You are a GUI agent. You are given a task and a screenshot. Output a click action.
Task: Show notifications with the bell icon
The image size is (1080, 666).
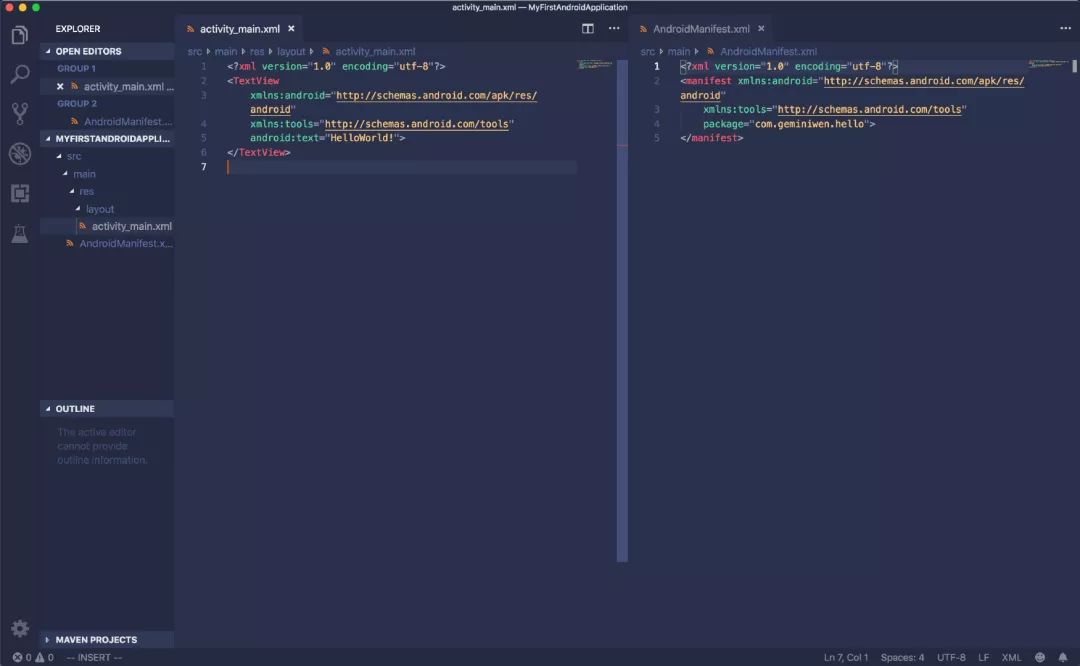pyautogui.click(x=1063, y=657)
